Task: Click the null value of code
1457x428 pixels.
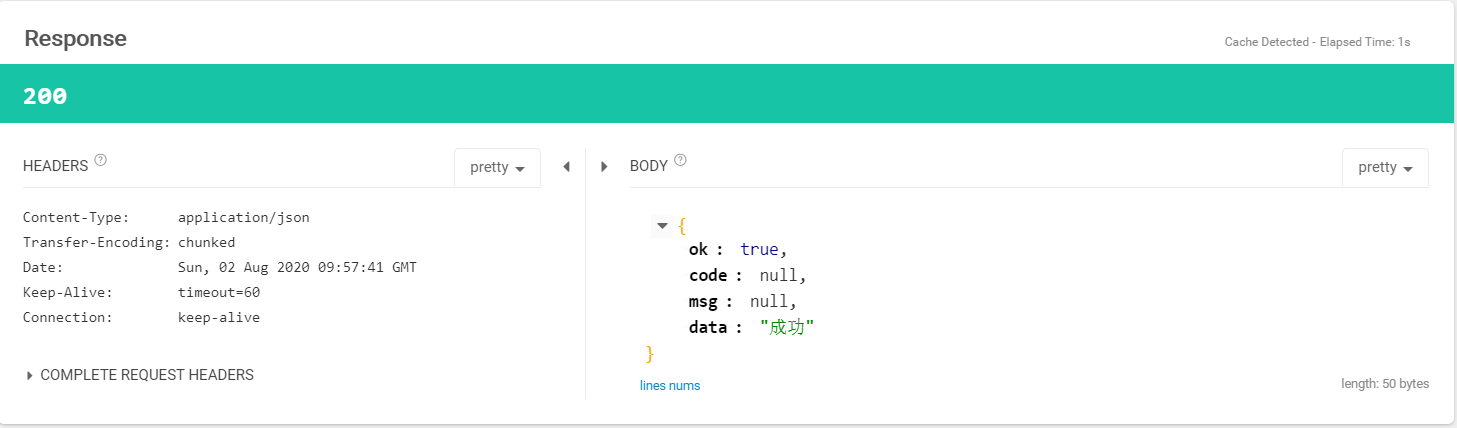Action: click(782, 275)
